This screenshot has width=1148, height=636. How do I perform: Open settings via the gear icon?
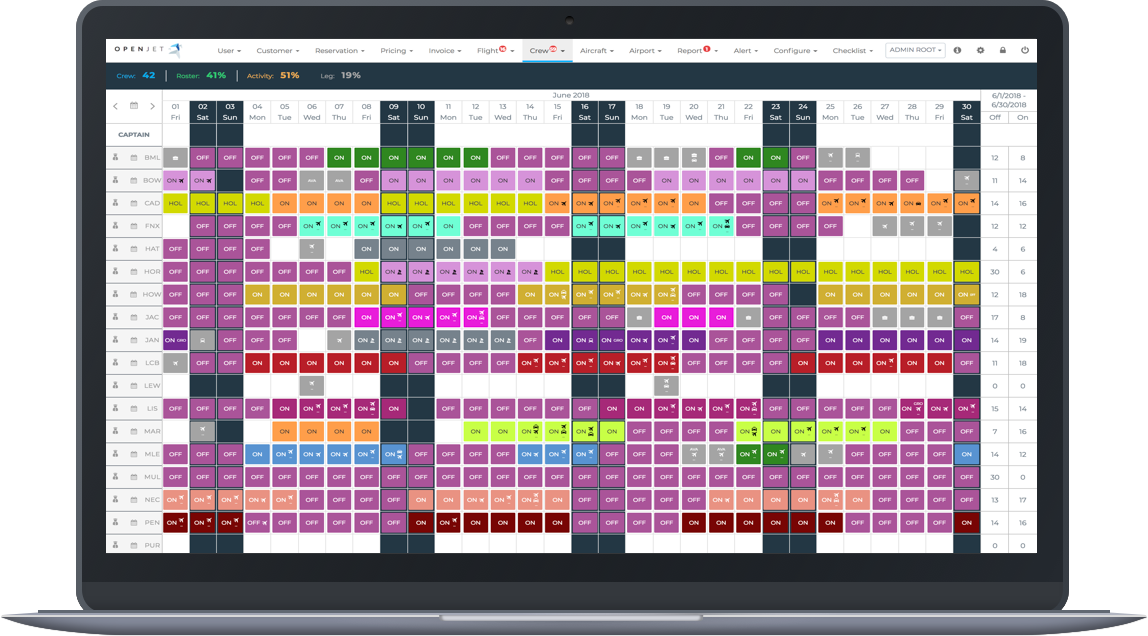click(980, 50)
